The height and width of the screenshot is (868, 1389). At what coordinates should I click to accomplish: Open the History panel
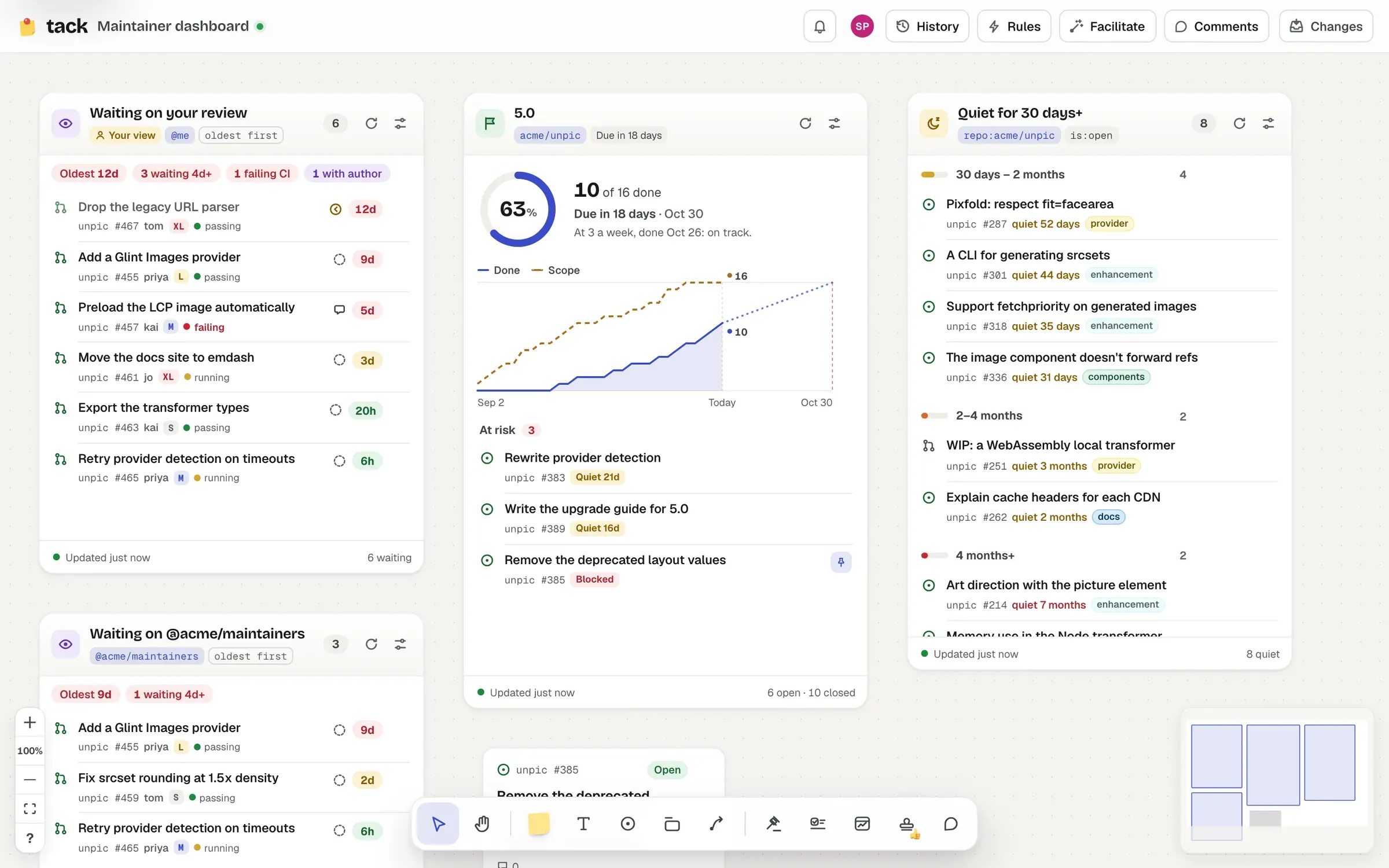pos(927,26)
